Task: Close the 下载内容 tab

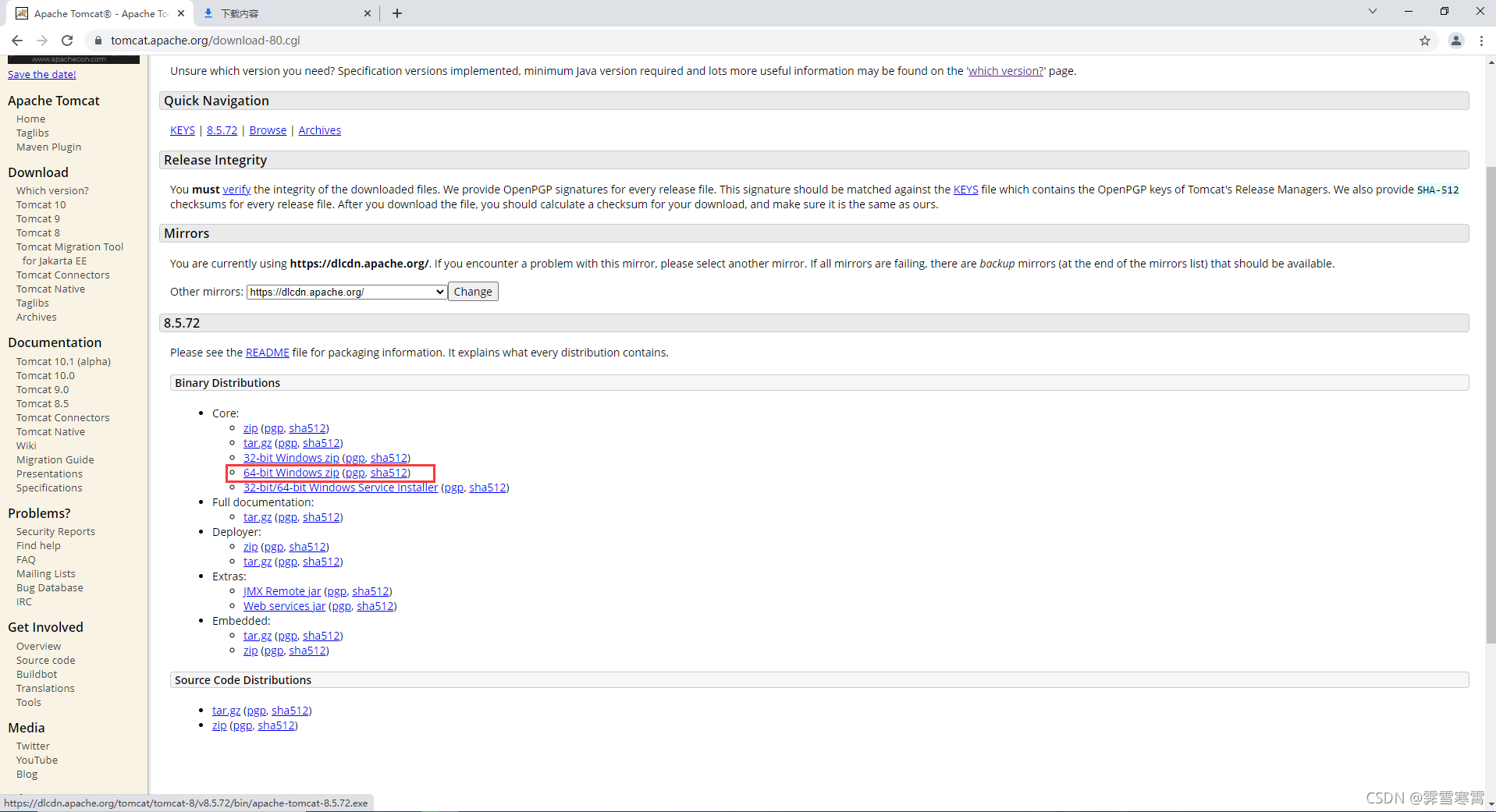Action: [367, 13]
